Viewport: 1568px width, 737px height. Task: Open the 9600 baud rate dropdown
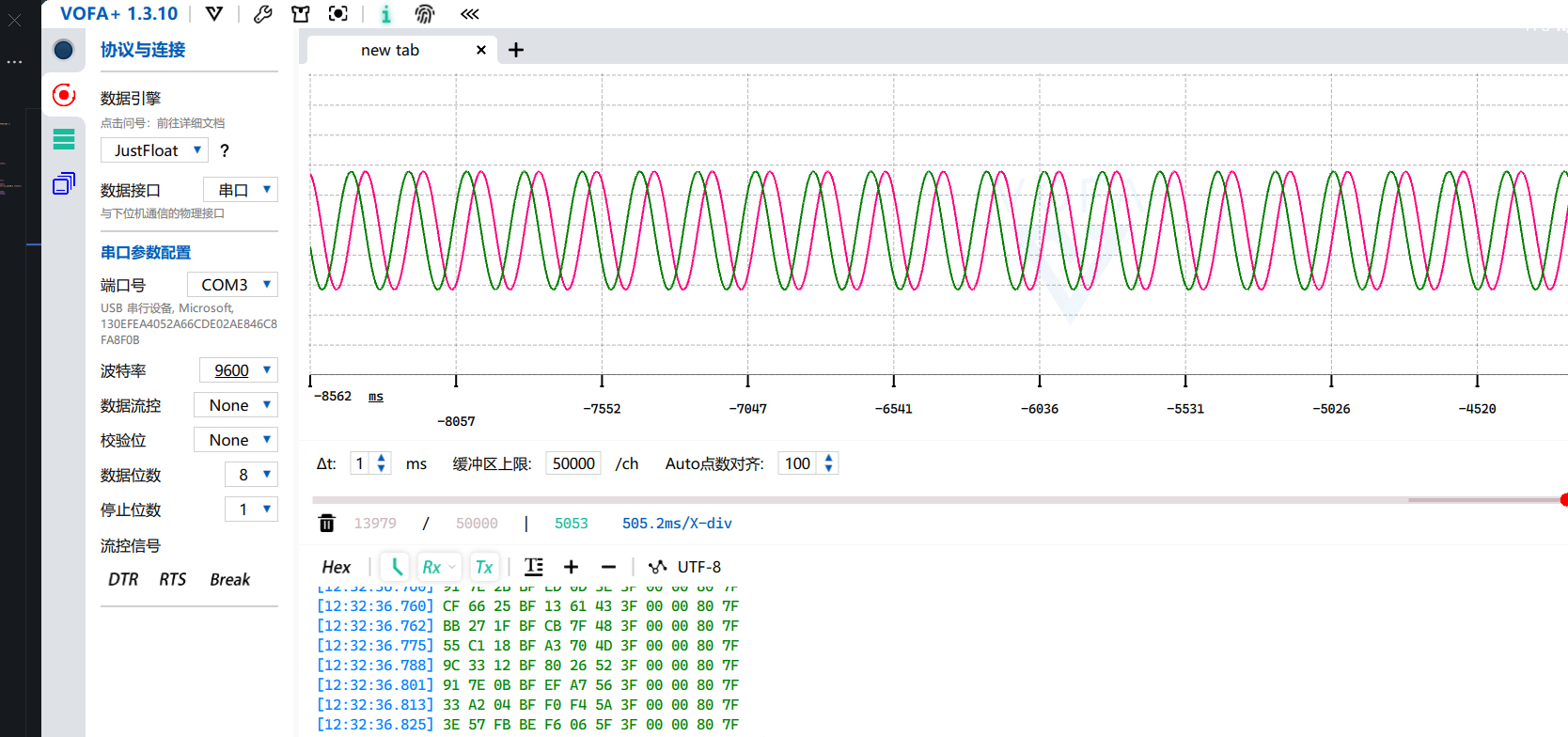pos(239,370)
